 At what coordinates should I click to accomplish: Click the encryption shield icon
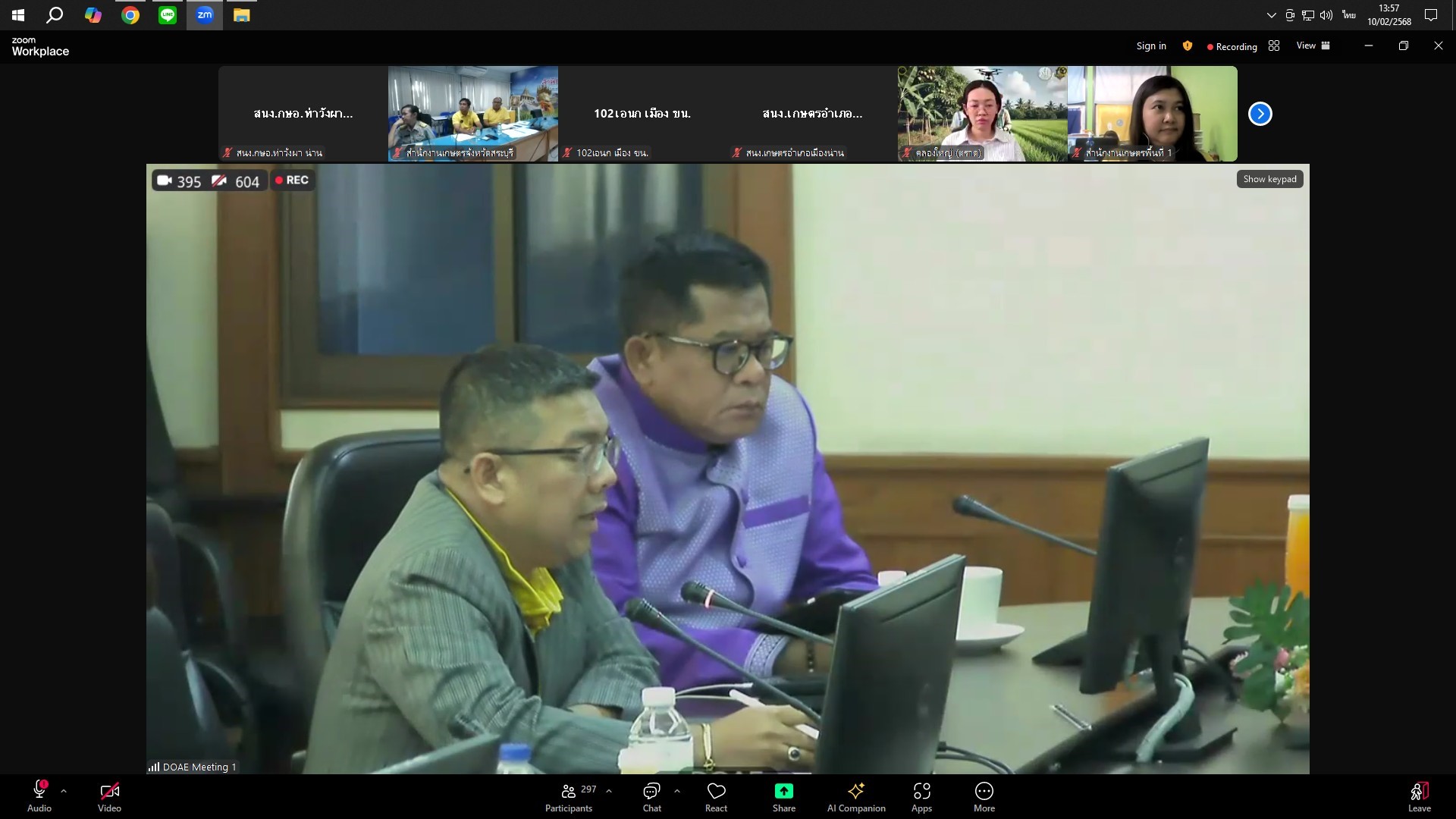point(1188,46)
